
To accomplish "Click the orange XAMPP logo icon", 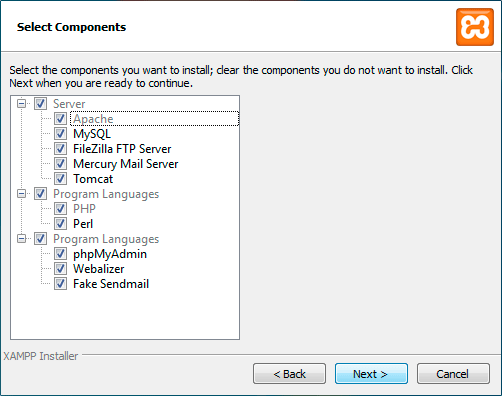I will (475, 27).
